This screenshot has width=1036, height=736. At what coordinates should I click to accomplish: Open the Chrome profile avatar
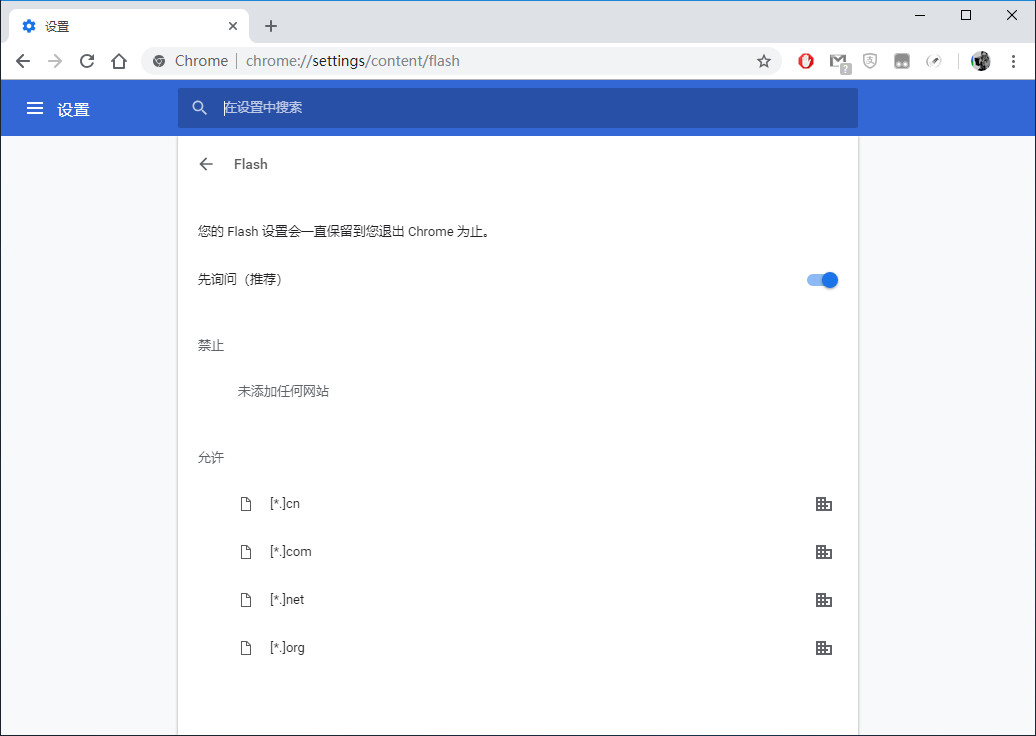(x=981, y=61)
